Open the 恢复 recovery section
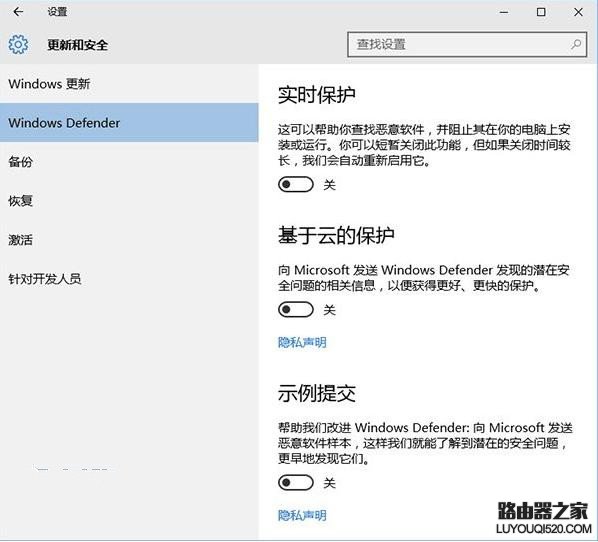598x542 pixels. coord(129,201)
